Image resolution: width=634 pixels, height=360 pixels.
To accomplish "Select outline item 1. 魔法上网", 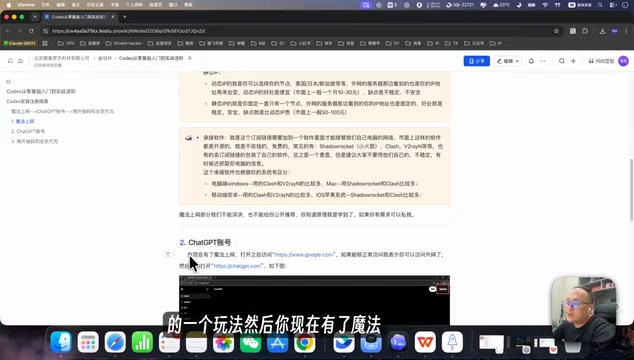I will click(x=23, y=121).
